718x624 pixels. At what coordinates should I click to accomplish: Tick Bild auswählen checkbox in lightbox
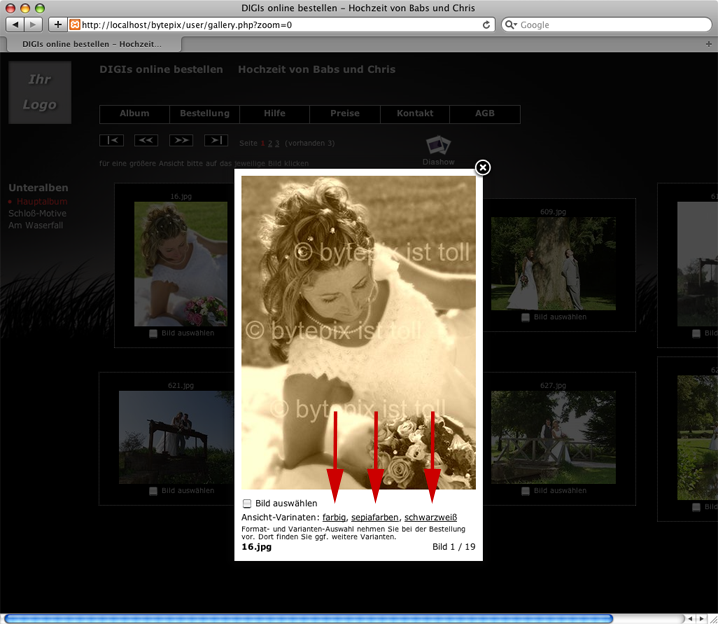247,504
